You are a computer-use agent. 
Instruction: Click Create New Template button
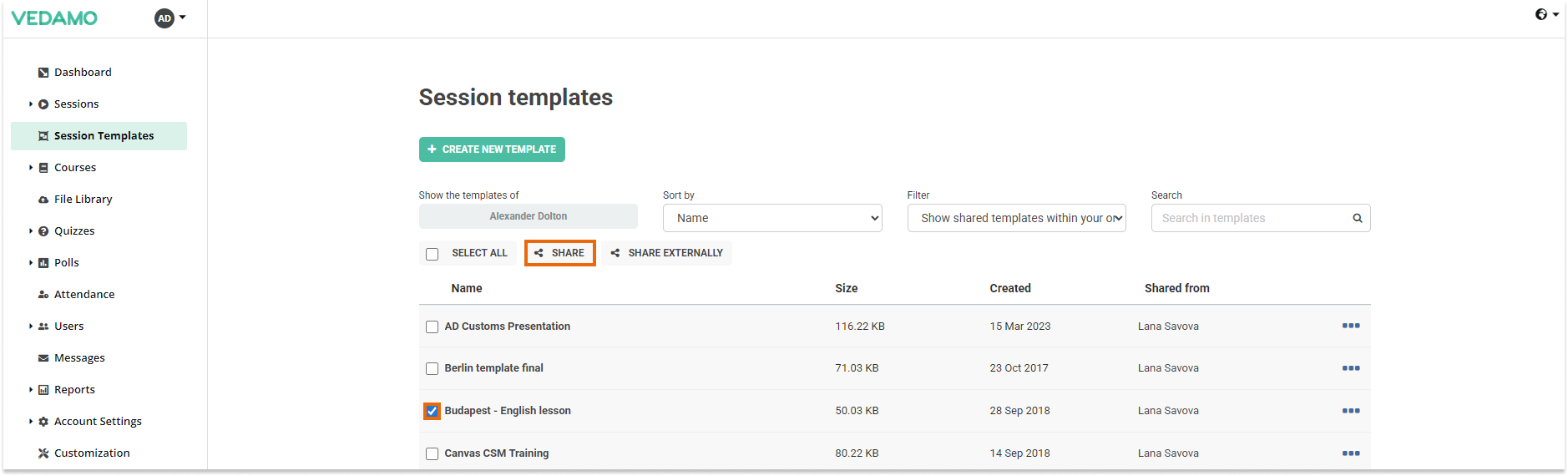tap(492, 149)
